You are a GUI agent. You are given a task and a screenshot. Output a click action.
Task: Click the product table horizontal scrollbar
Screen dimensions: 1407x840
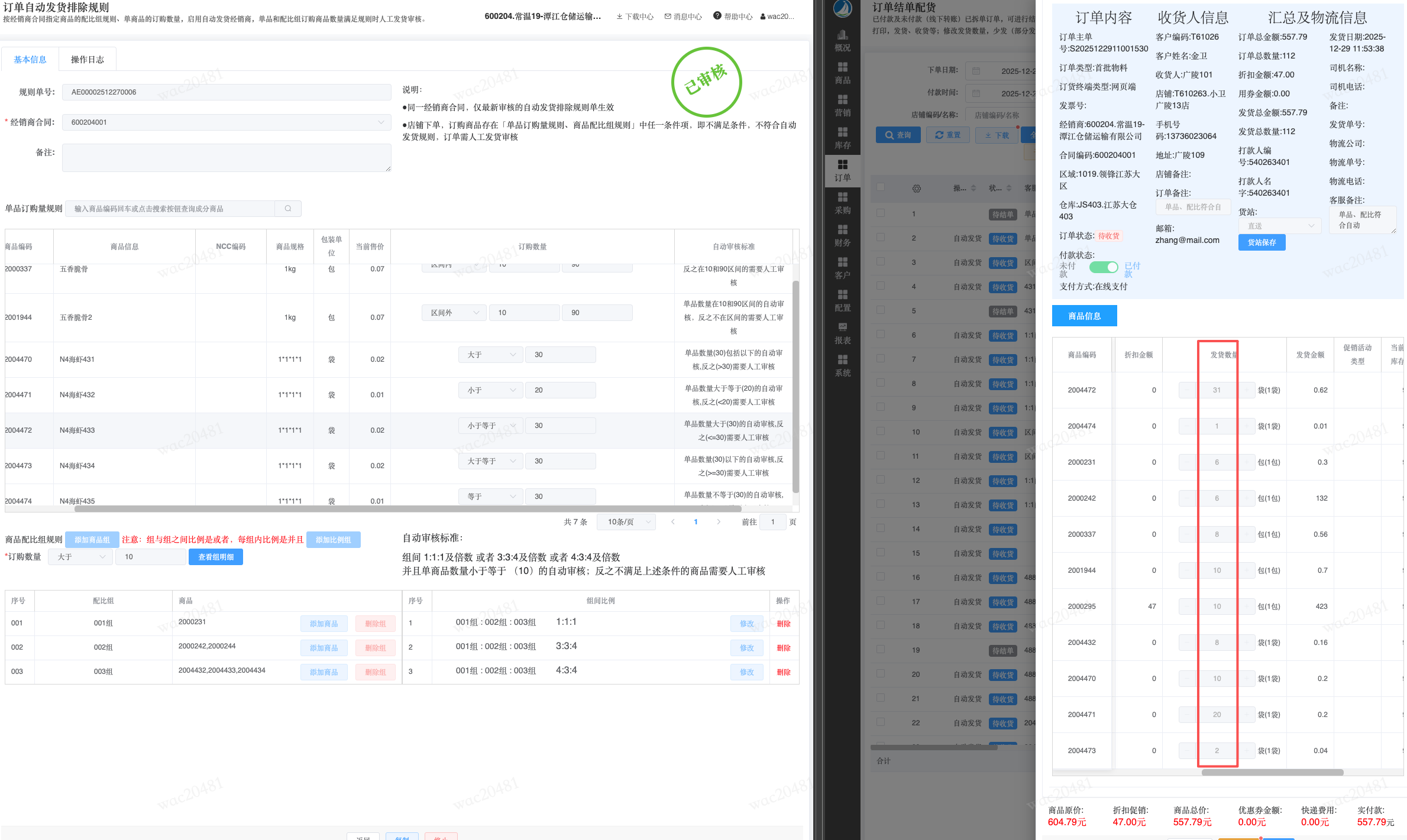click(1272, 772)
